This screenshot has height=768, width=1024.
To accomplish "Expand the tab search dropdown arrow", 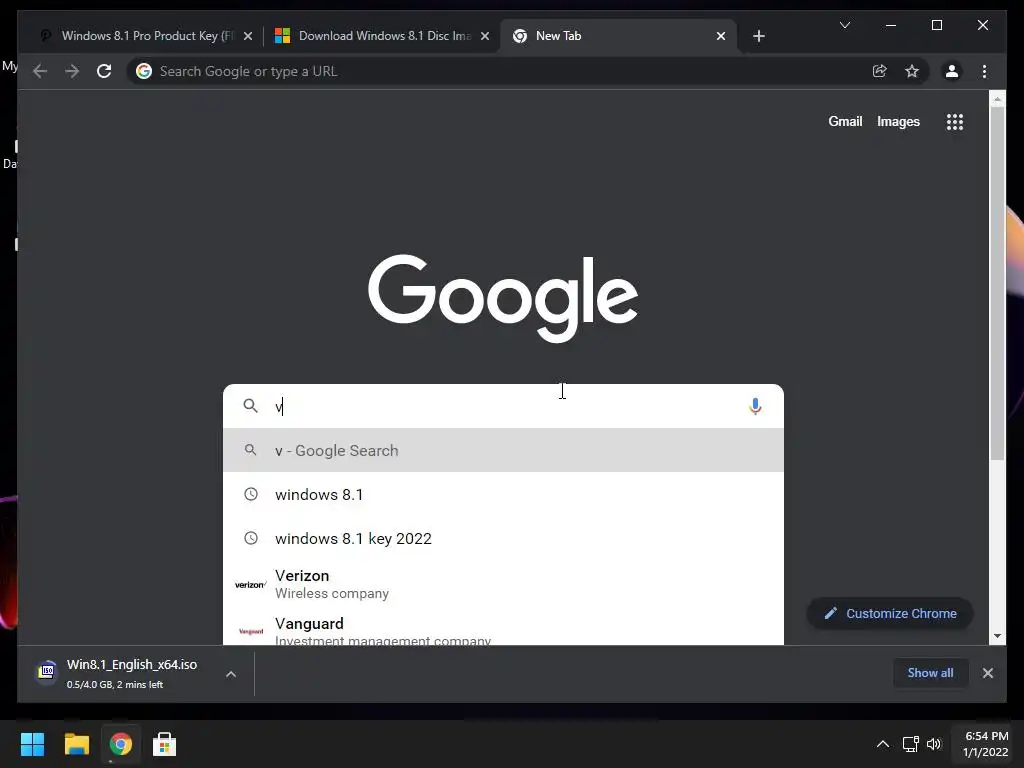I will click(844, 25).
